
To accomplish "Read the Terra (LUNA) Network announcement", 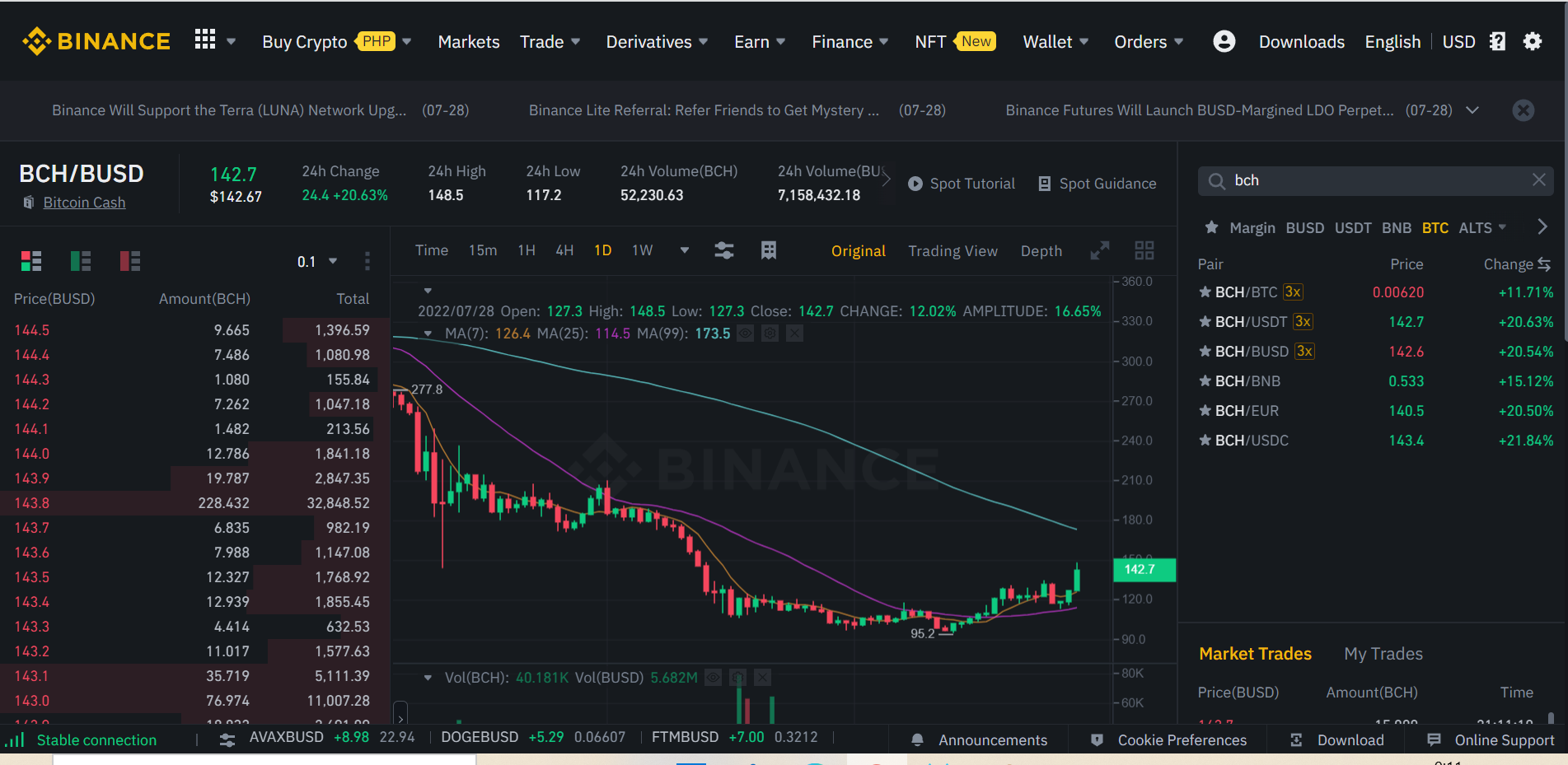I will pos(229,110).
